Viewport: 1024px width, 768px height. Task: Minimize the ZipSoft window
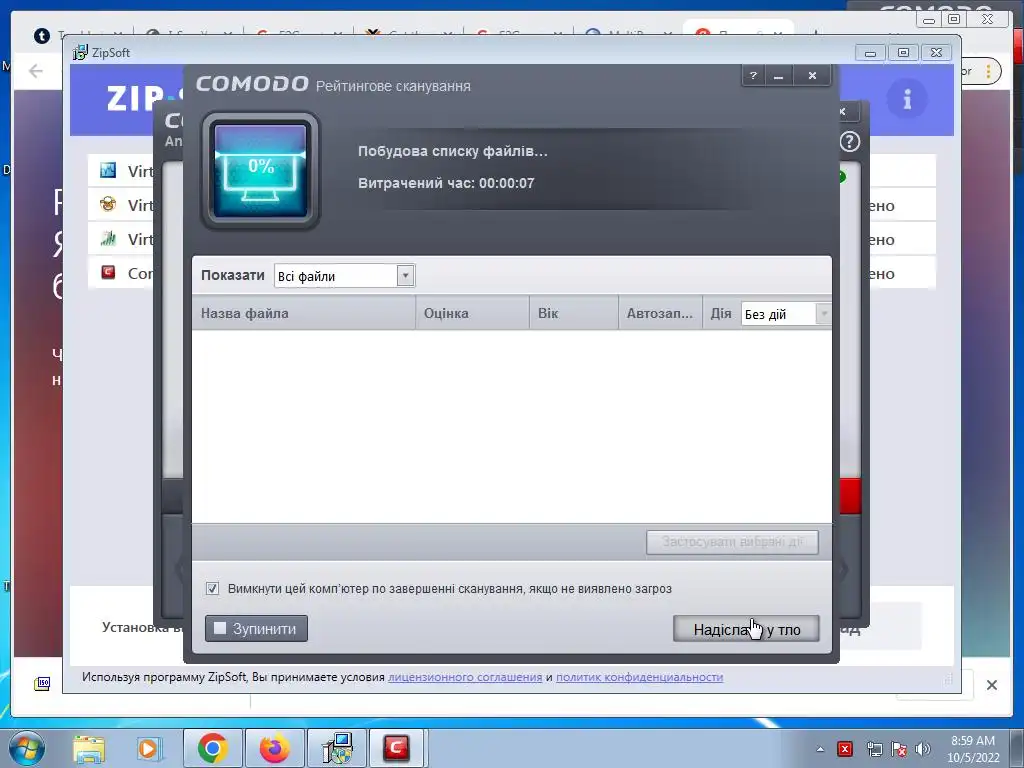click(x=871, y=52)
